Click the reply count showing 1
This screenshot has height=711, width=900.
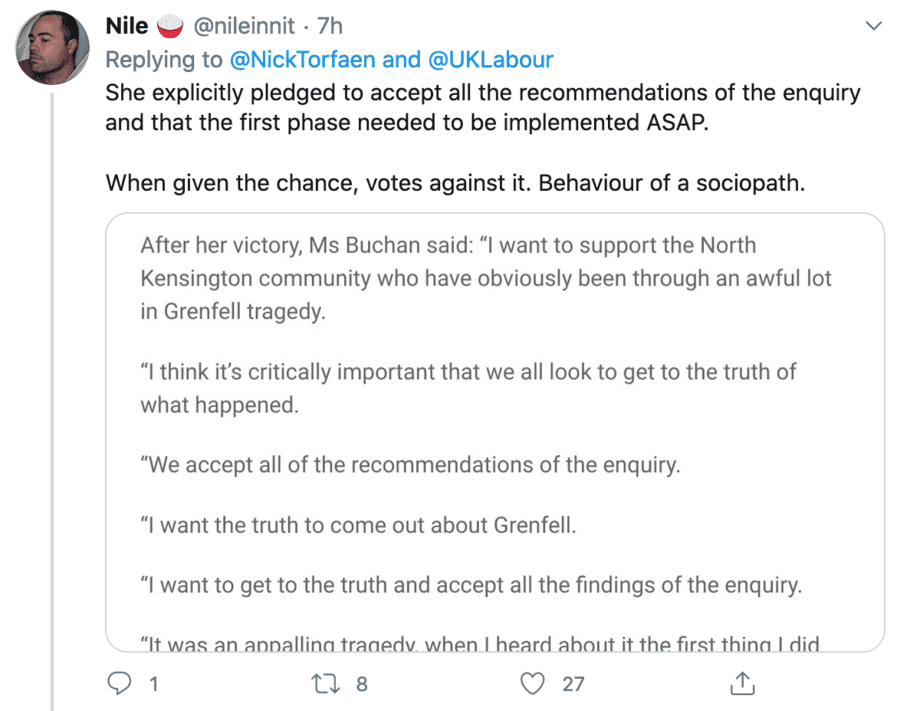pos(154,684)
